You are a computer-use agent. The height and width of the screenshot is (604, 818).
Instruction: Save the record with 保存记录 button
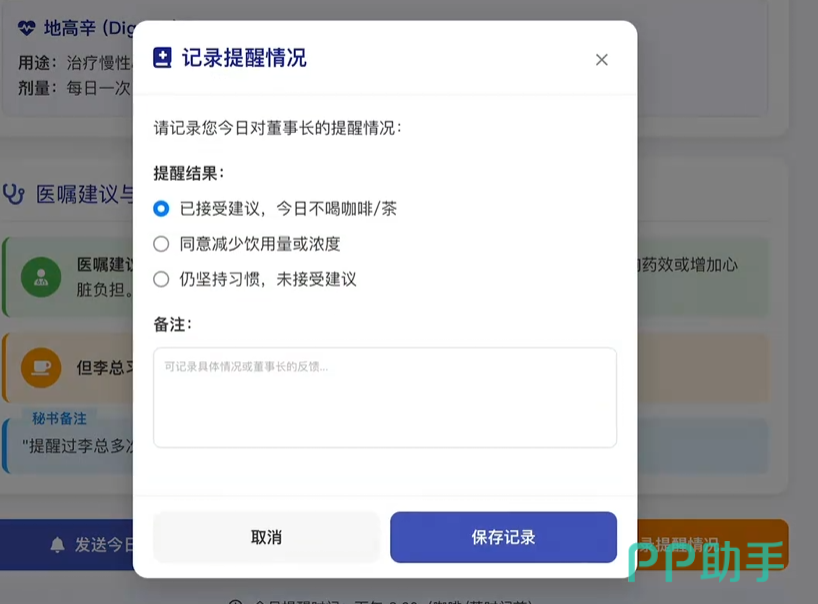coord(503,537)
